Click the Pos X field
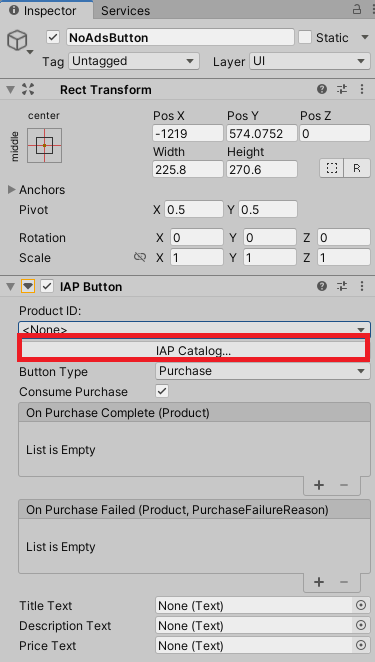The height and width of the screenshot is (662, 375). point(188,134)
